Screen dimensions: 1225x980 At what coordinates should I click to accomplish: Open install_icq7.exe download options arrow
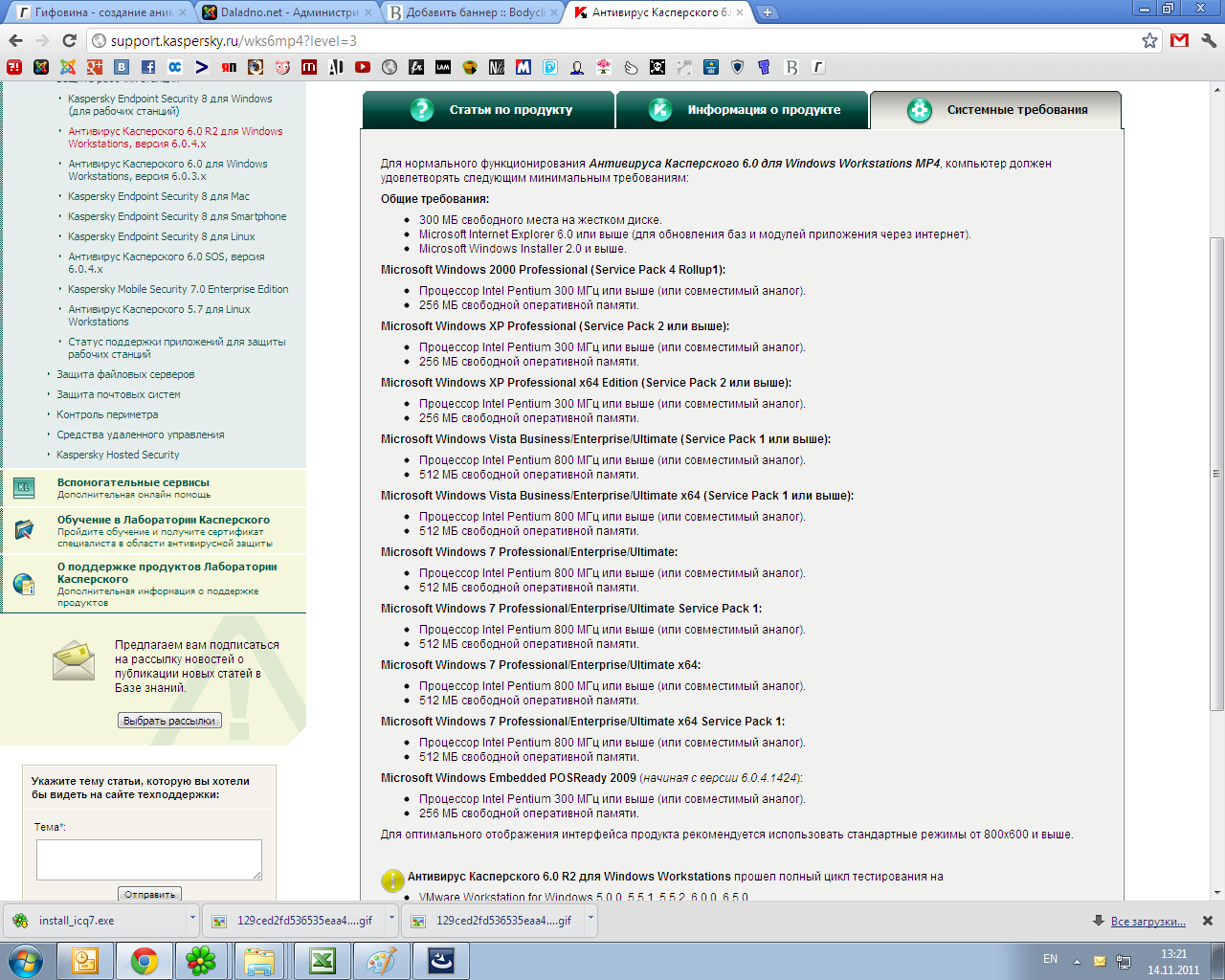pyautogui.click(x=192, y=919)
